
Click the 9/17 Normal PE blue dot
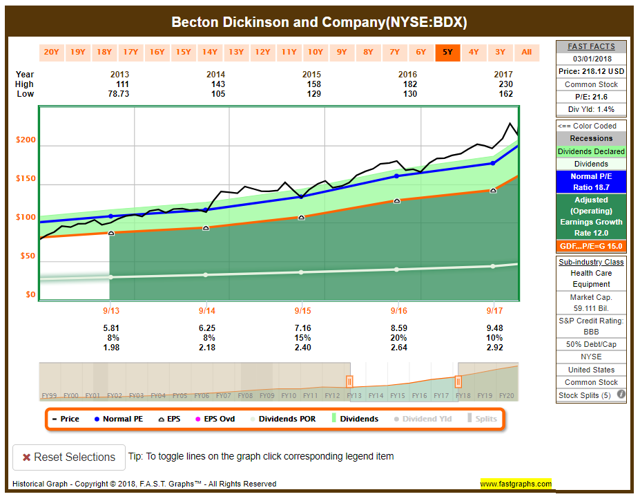[x=493, y=163]
